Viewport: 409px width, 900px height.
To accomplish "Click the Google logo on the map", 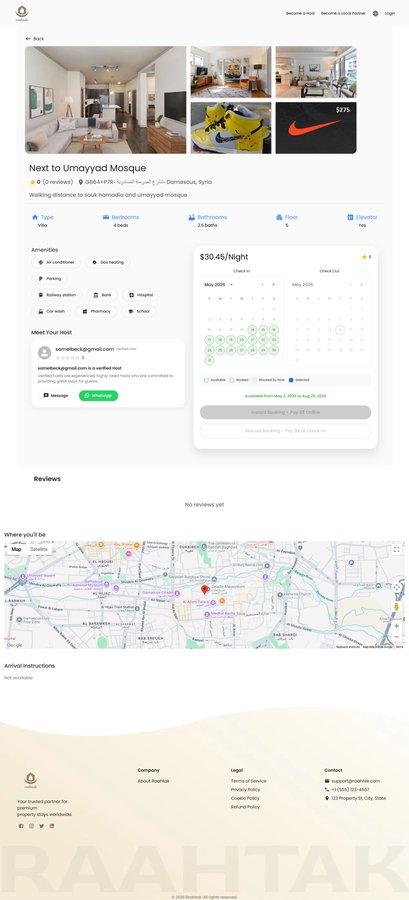I will click(14, 645).
